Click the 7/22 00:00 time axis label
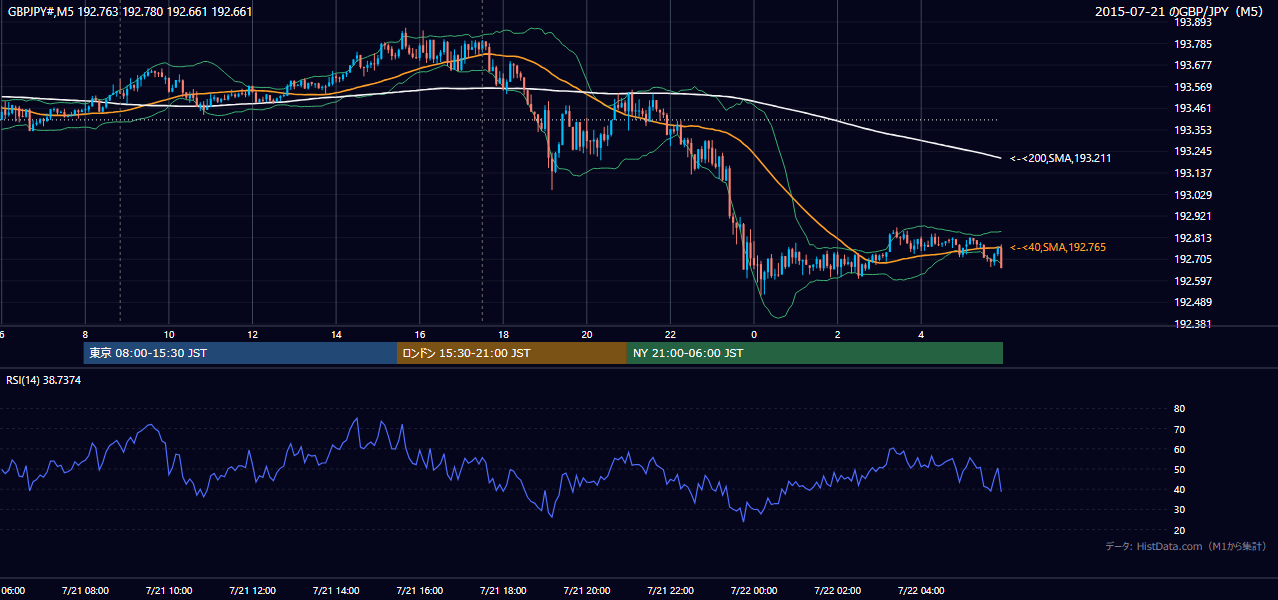The height and width of the screenshot is (600, 1278). coord(754,591)
